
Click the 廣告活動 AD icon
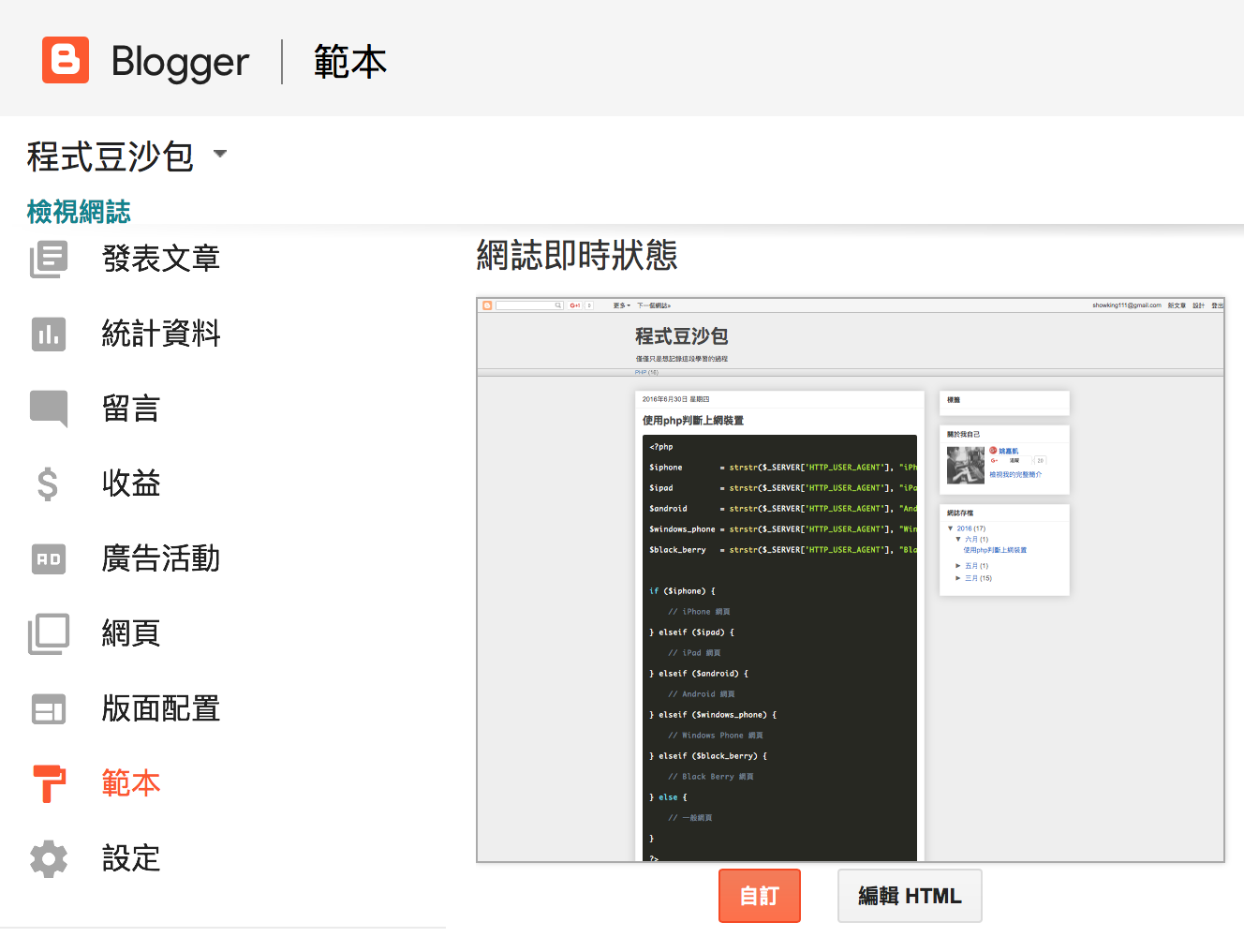(49, 559)
